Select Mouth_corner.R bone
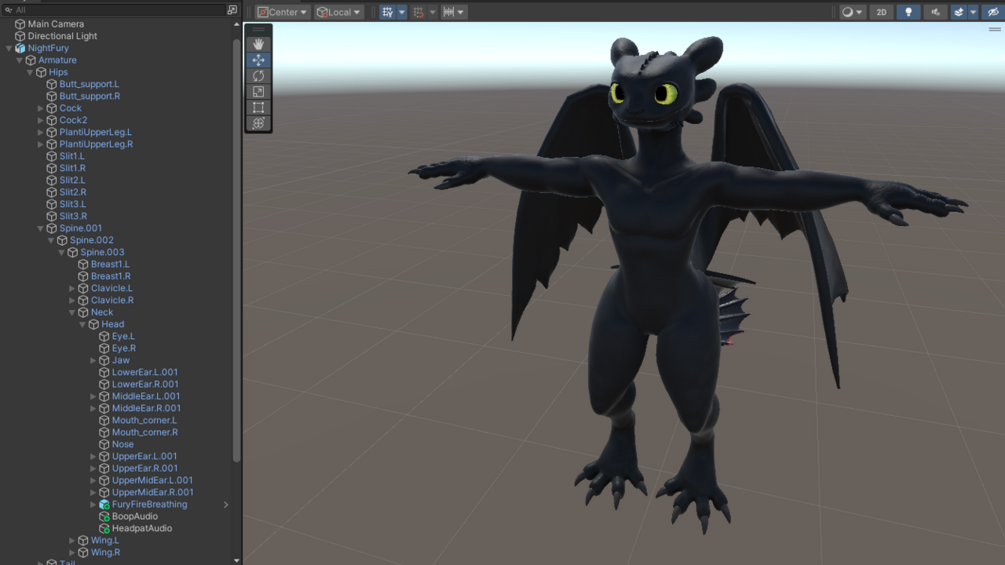 [145, 432]
